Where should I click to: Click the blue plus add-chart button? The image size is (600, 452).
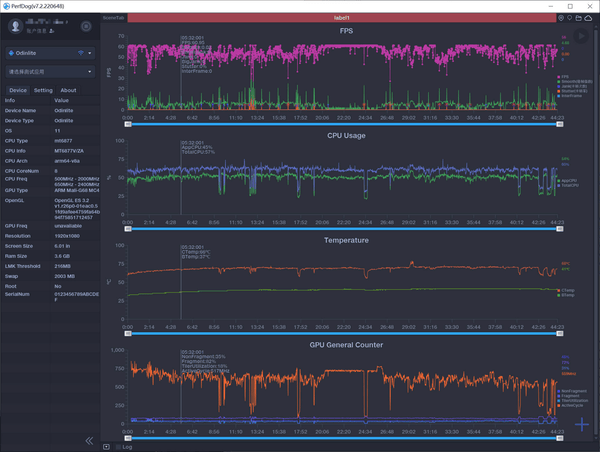click(x=583, y=424)
